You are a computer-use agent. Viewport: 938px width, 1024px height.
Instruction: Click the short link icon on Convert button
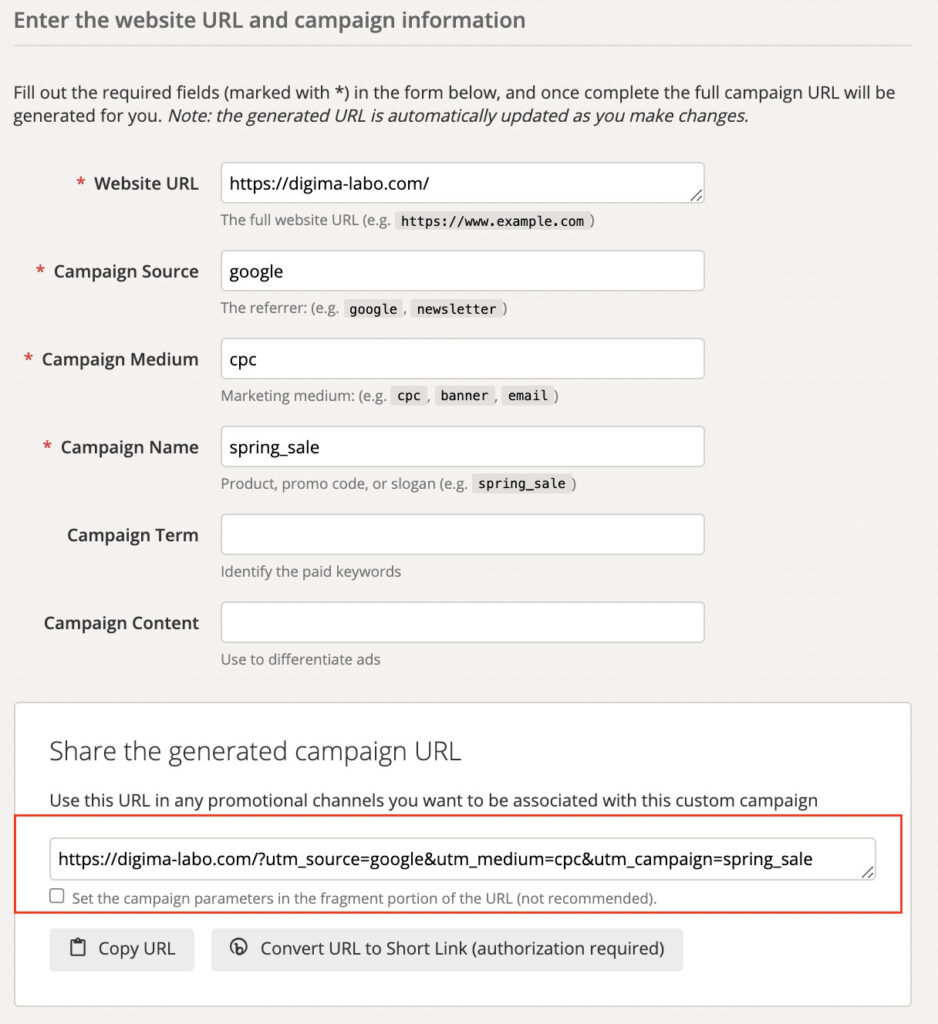(238, 948)
